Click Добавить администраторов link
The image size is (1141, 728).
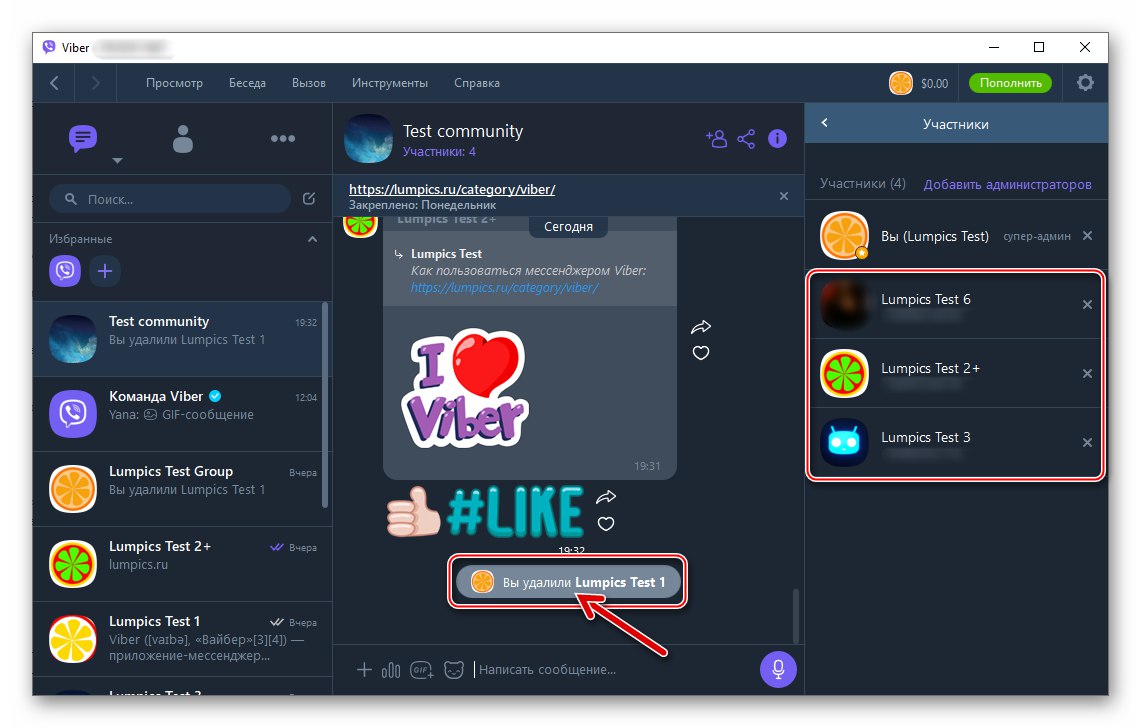click(x=1007, y=184)
